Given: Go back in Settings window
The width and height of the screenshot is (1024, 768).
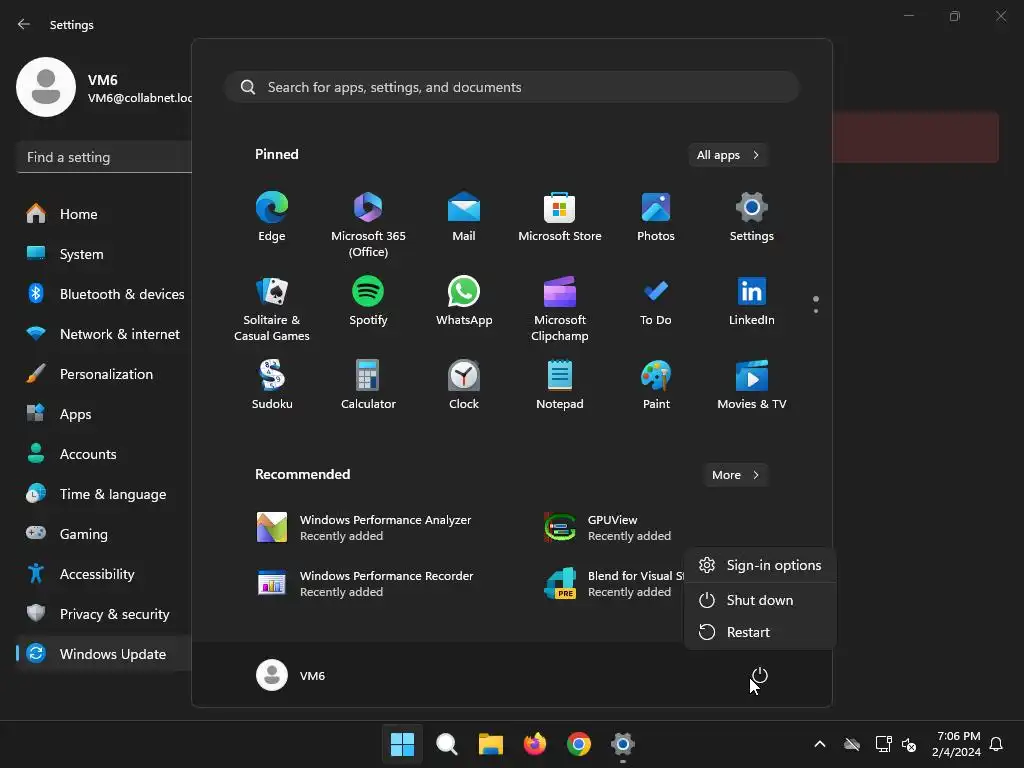Looking at the screenshot, I should click(x=24, y=24).
